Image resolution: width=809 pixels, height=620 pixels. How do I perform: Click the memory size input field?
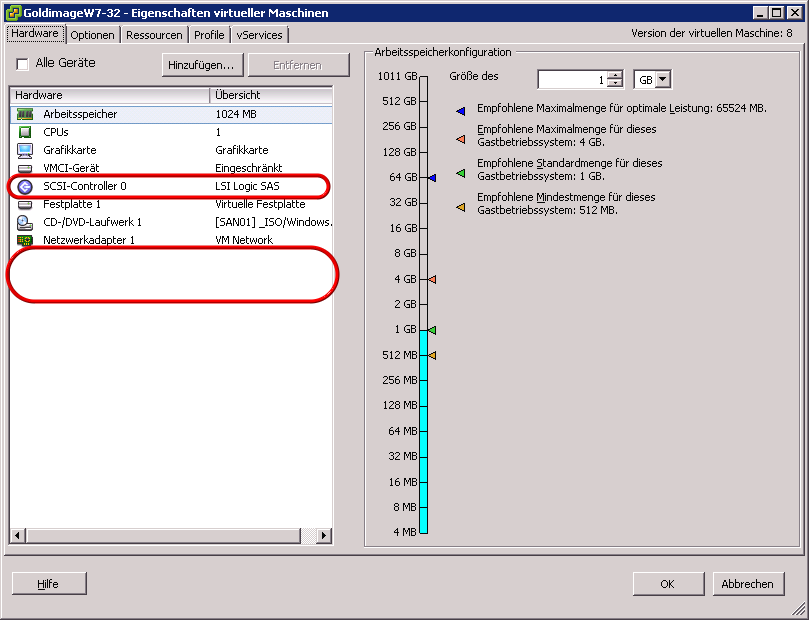pos(571,80)
